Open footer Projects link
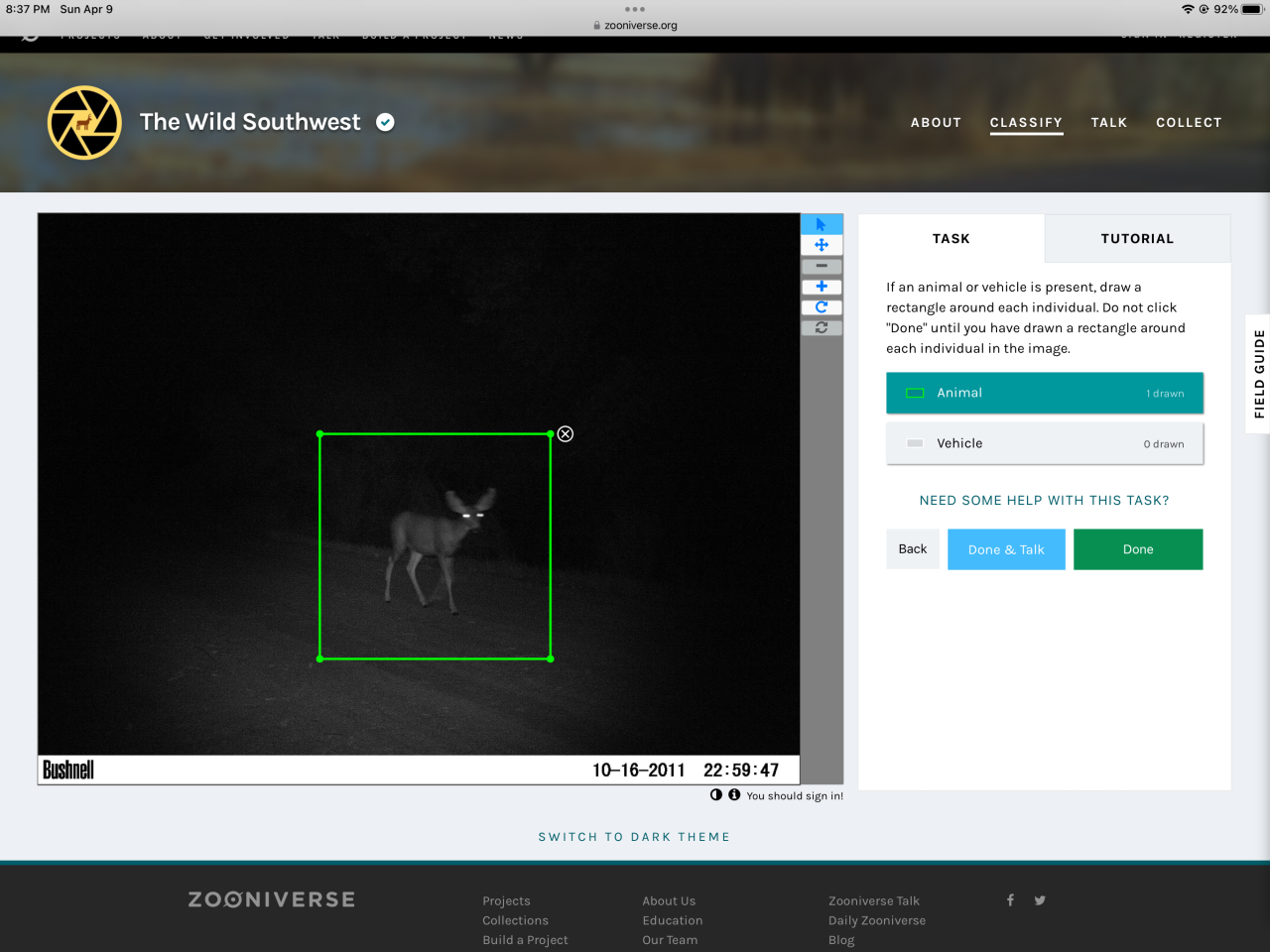Viewport: 1270px width, 952px height. click(506, 900)
